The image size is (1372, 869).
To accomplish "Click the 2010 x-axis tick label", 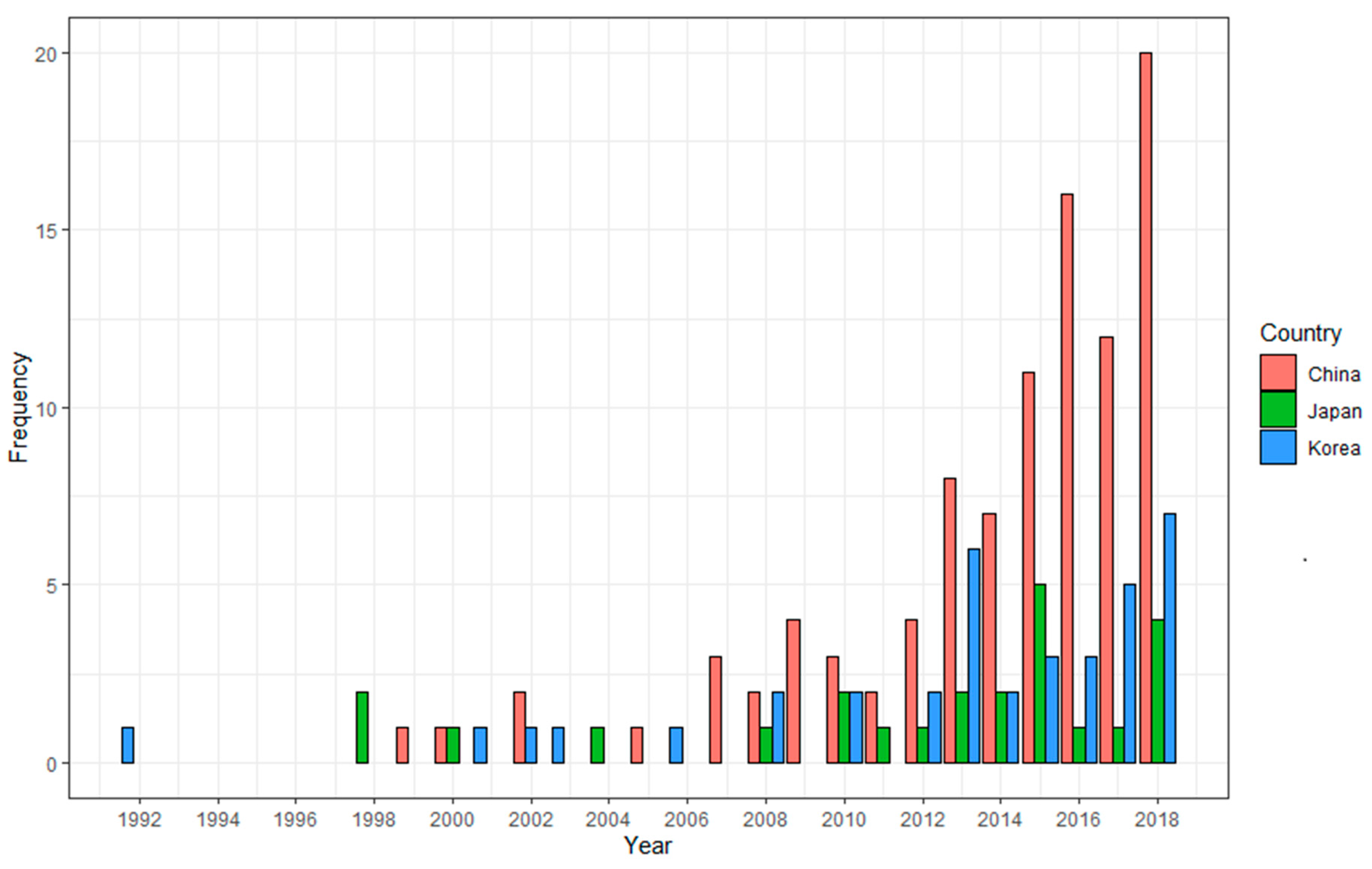I will [x=843, y=820].
